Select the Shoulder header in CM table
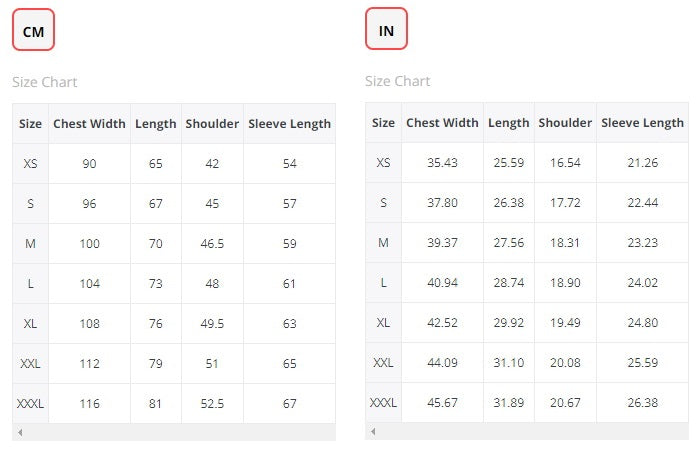This screenshot has height=449, width=700. pyautogui.click(x=212, y=124)
